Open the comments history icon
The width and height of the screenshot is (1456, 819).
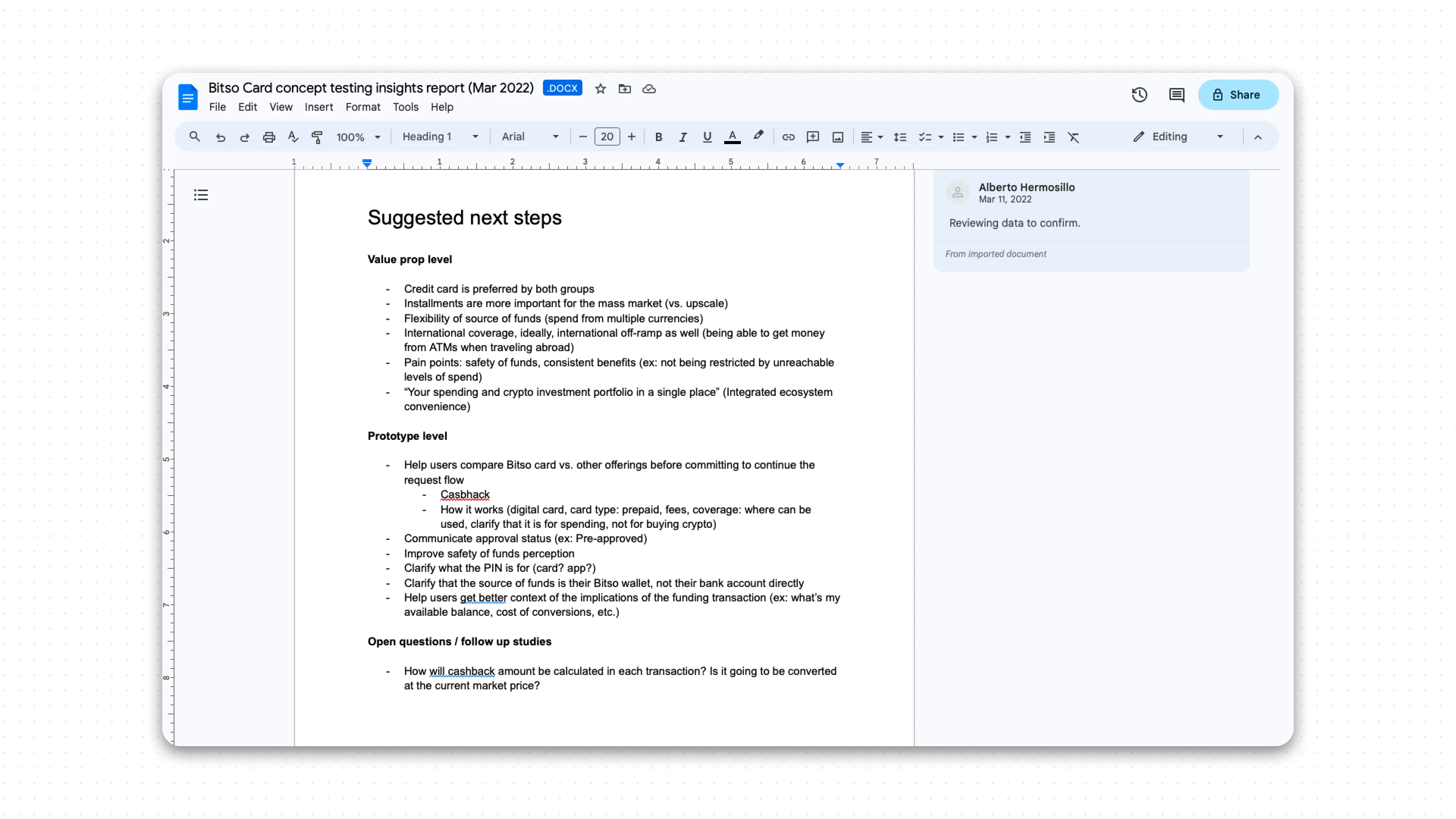click(x=1176, y=95)
